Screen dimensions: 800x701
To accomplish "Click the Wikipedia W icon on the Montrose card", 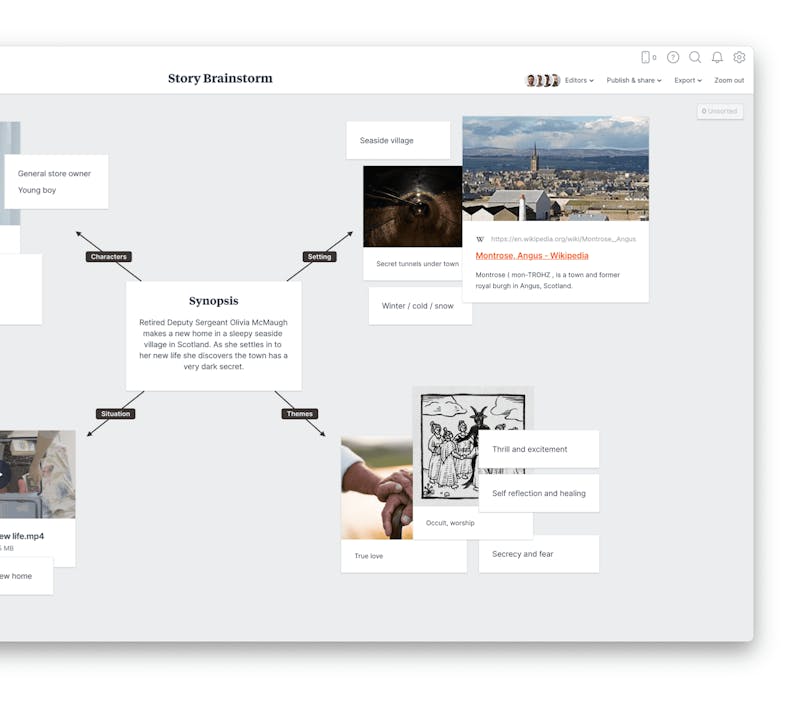I will point(480,239).
